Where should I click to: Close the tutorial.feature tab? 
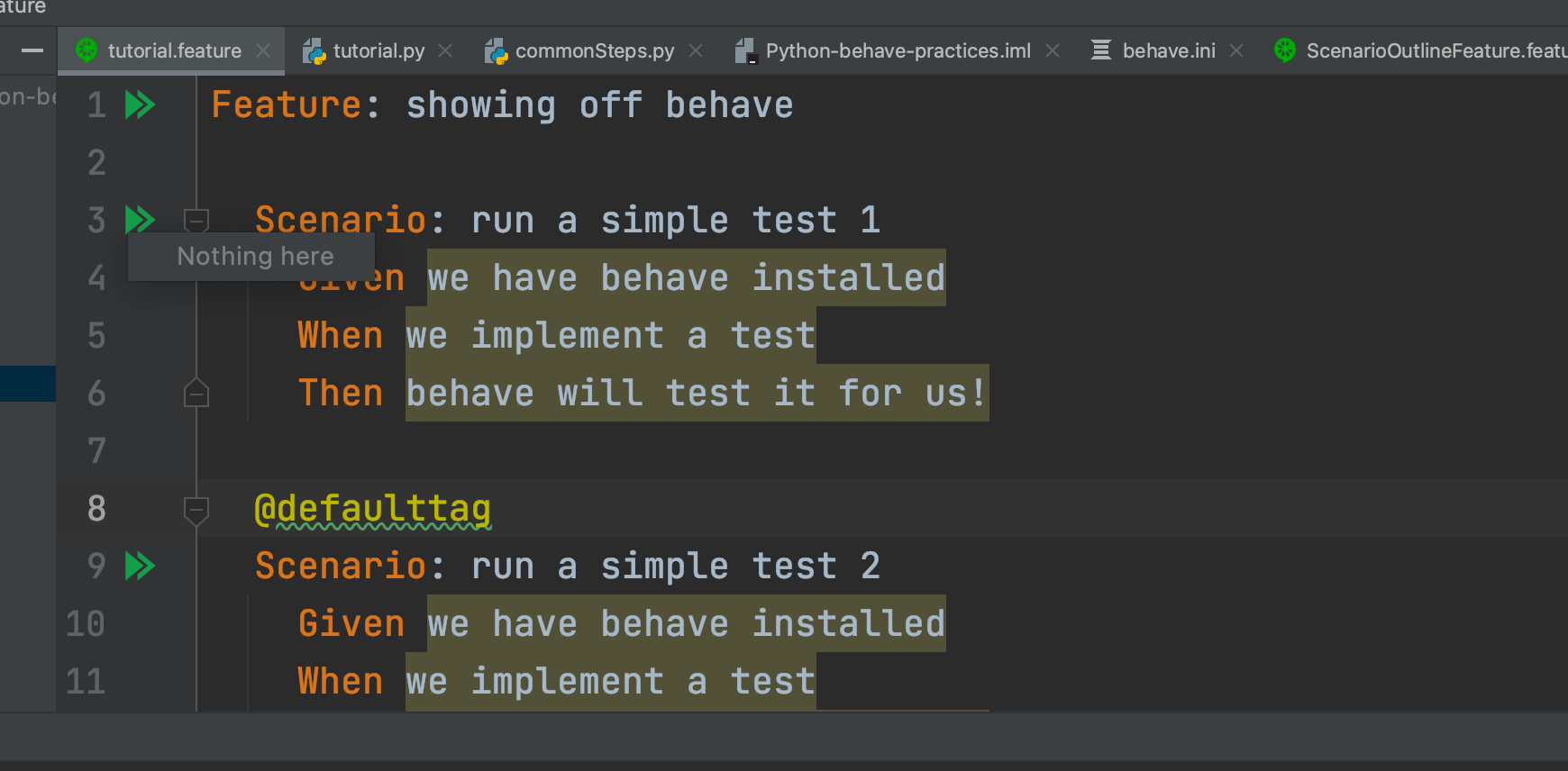click(263, 51)
